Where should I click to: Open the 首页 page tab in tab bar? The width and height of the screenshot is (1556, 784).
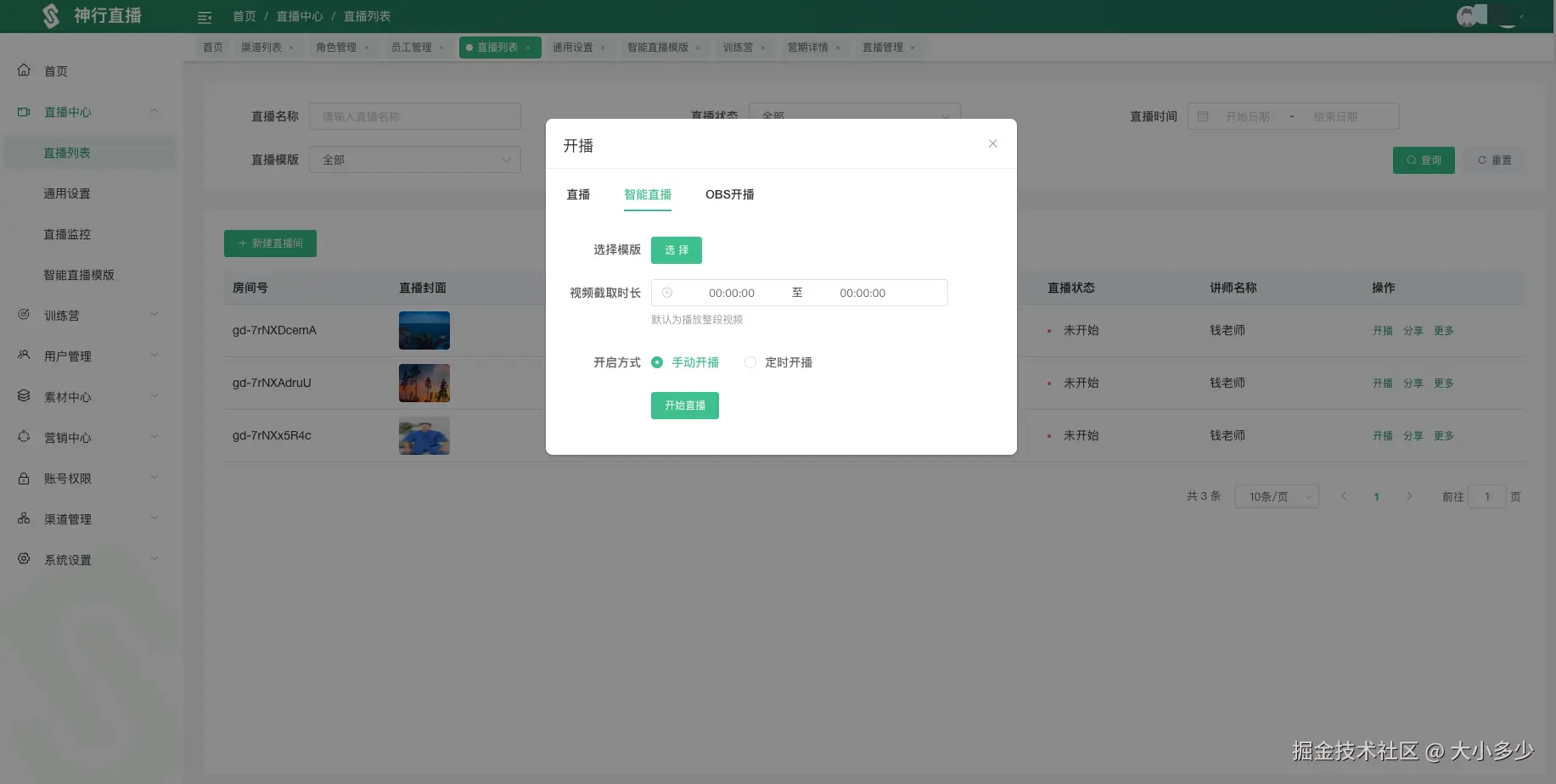point(213,48)
